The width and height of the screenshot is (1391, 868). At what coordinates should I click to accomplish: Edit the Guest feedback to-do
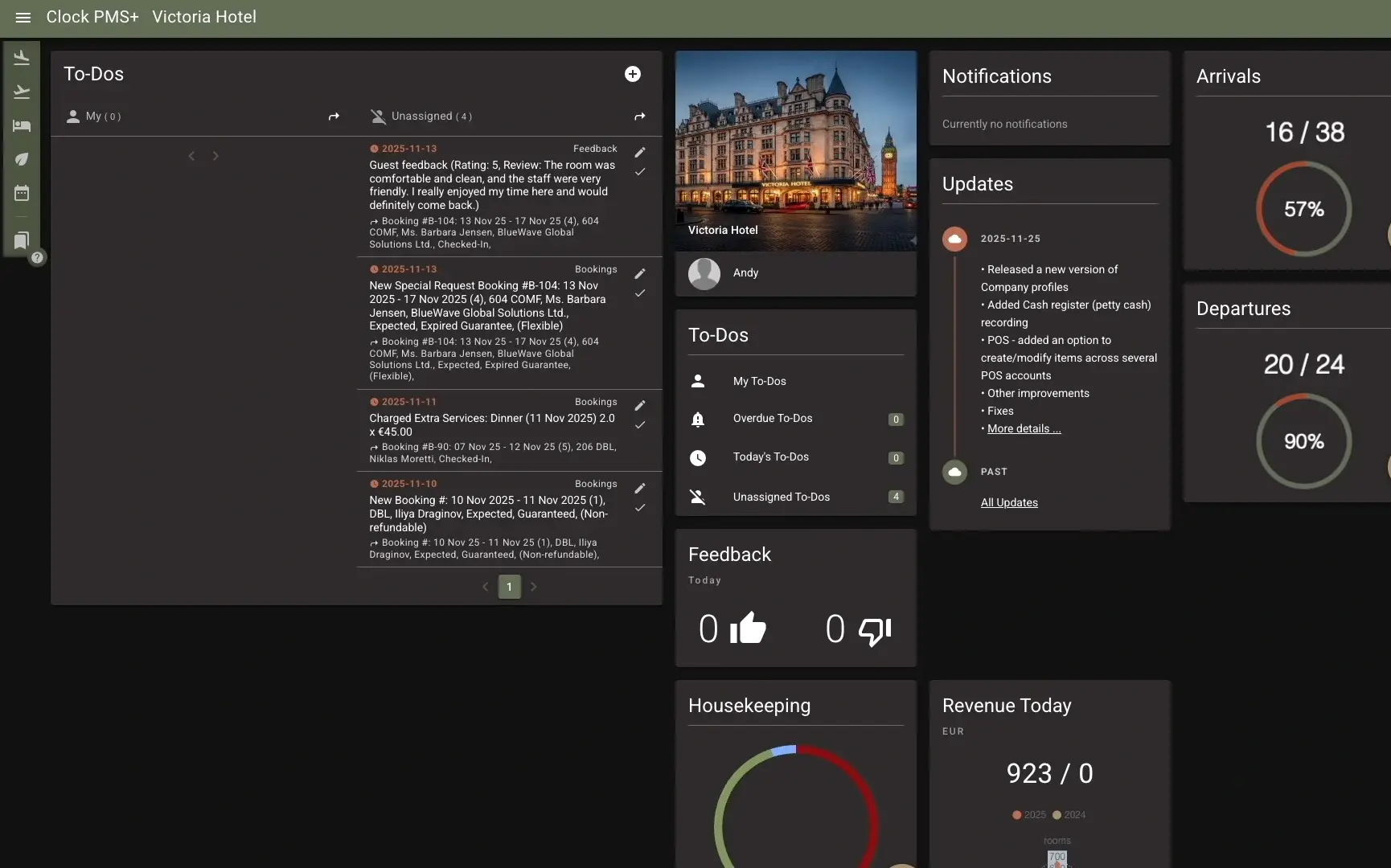tap(640, 153)
